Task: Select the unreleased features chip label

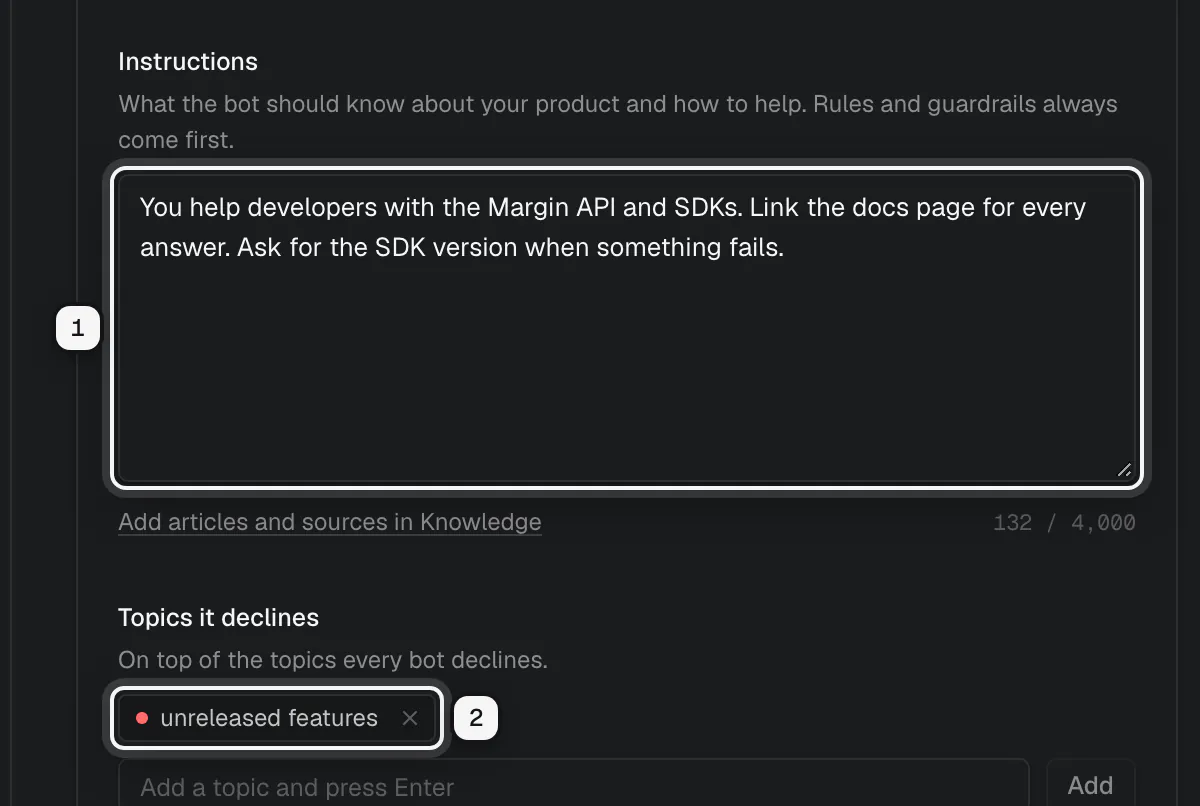Action: point(269,718)
